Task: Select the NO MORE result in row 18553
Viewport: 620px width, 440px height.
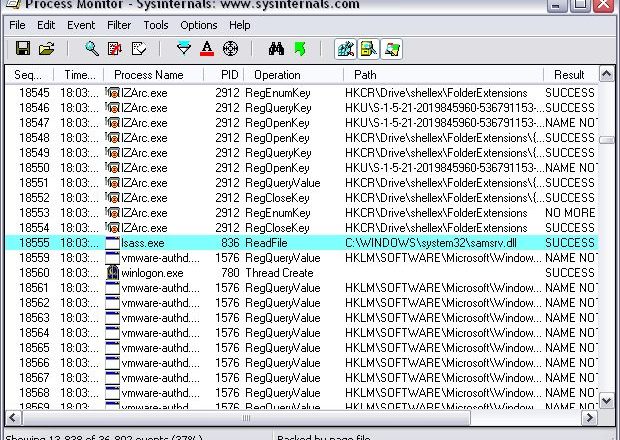Action: [570, 213]
